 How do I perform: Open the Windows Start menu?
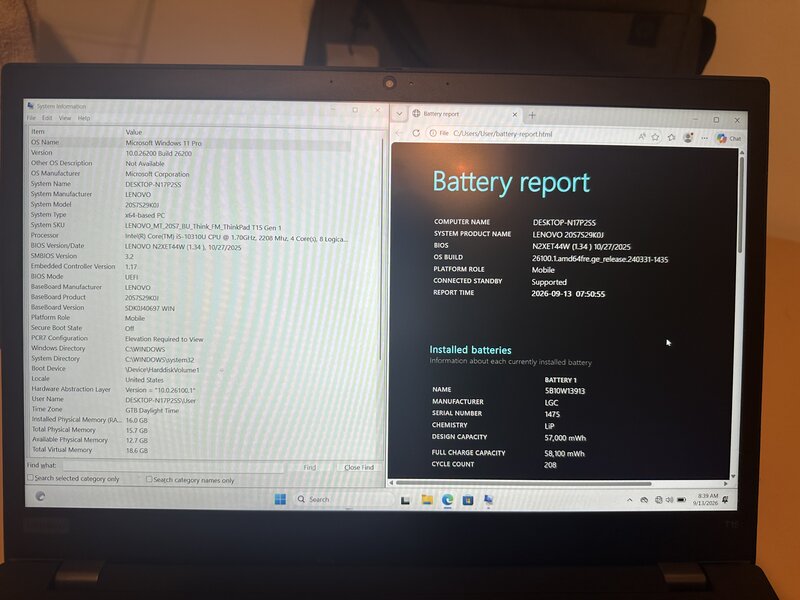coord(280,498)
